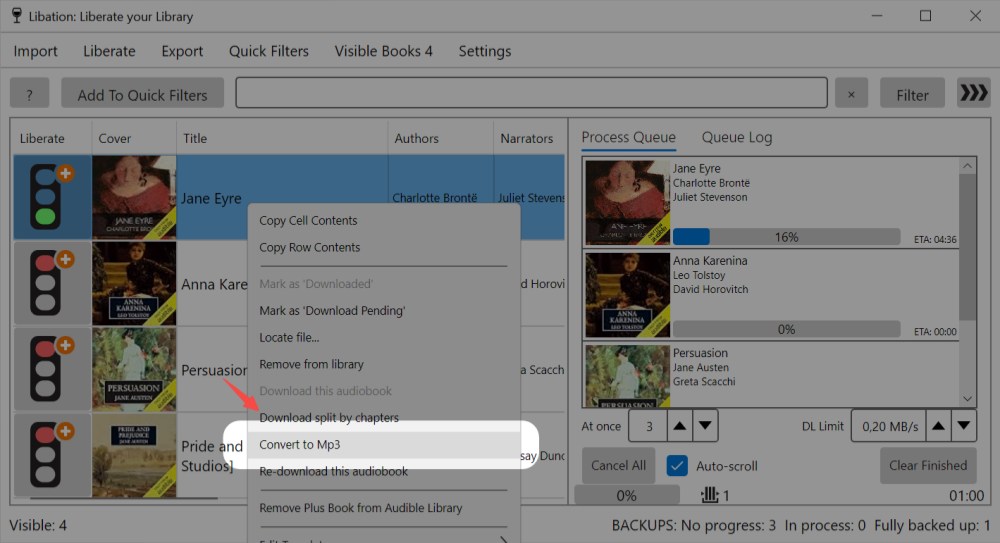Choose Convert to Mp3
Screen dimensions: 1000x543
384,445
